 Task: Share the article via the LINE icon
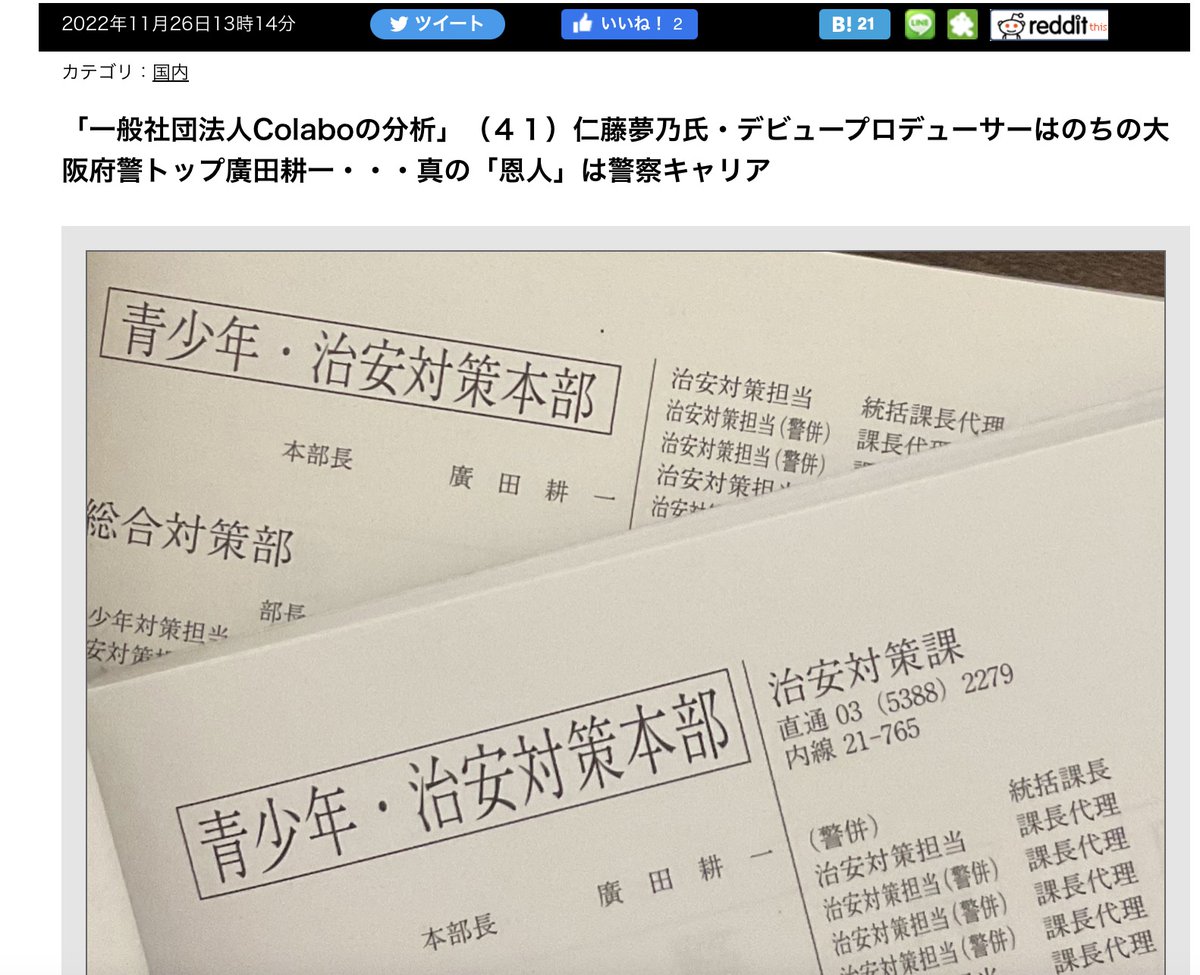[920, 24]
